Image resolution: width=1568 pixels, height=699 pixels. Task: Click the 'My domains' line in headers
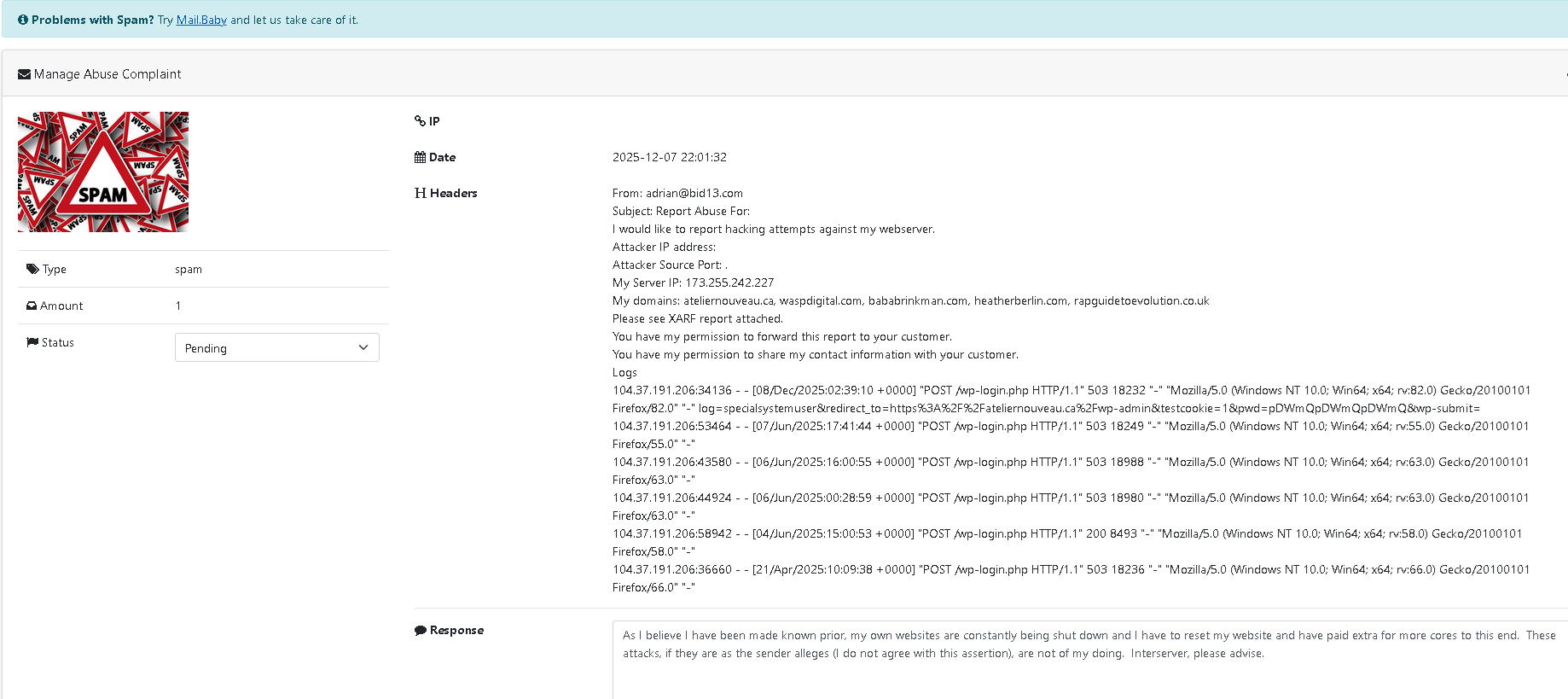coord(910,300)
